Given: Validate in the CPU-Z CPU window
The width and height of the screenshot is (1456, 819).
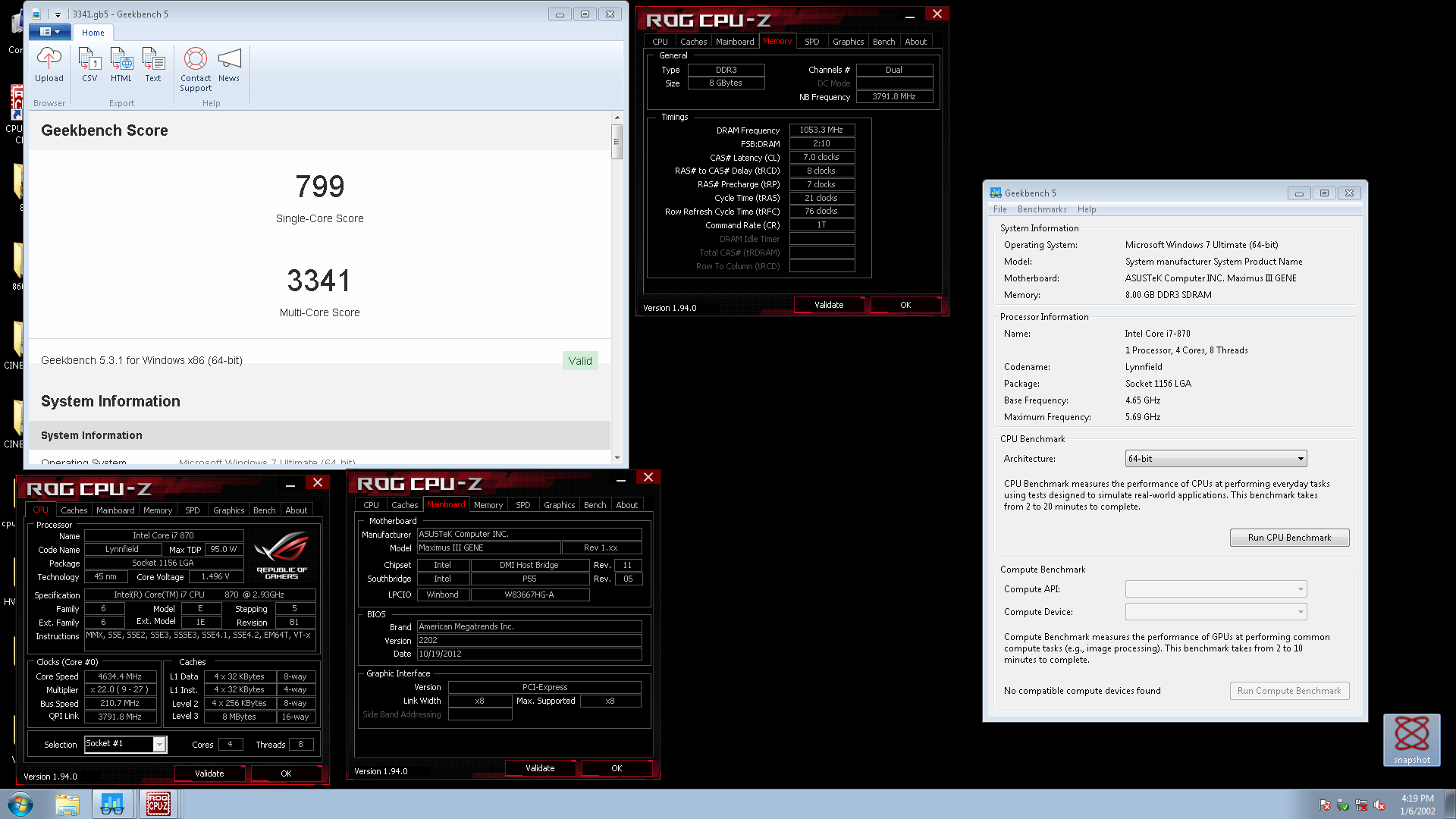Looking at the screenshot, I should [209, 773].
